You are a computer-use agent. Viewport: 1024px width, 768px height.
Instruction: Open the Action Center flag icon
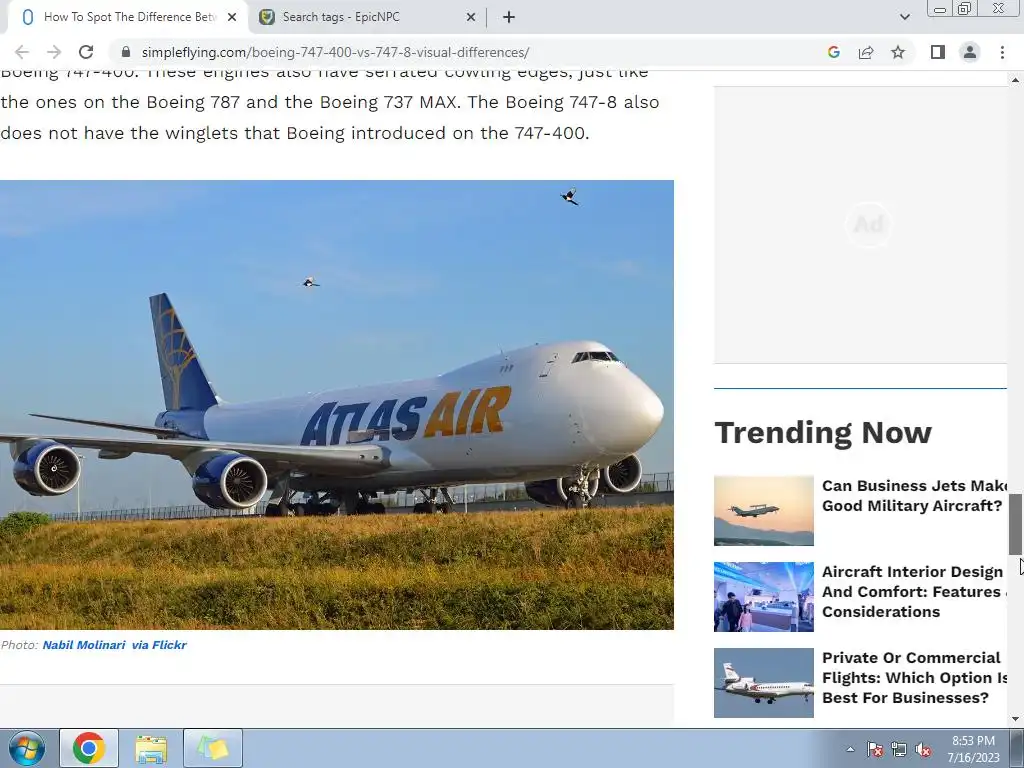point(875,749)
